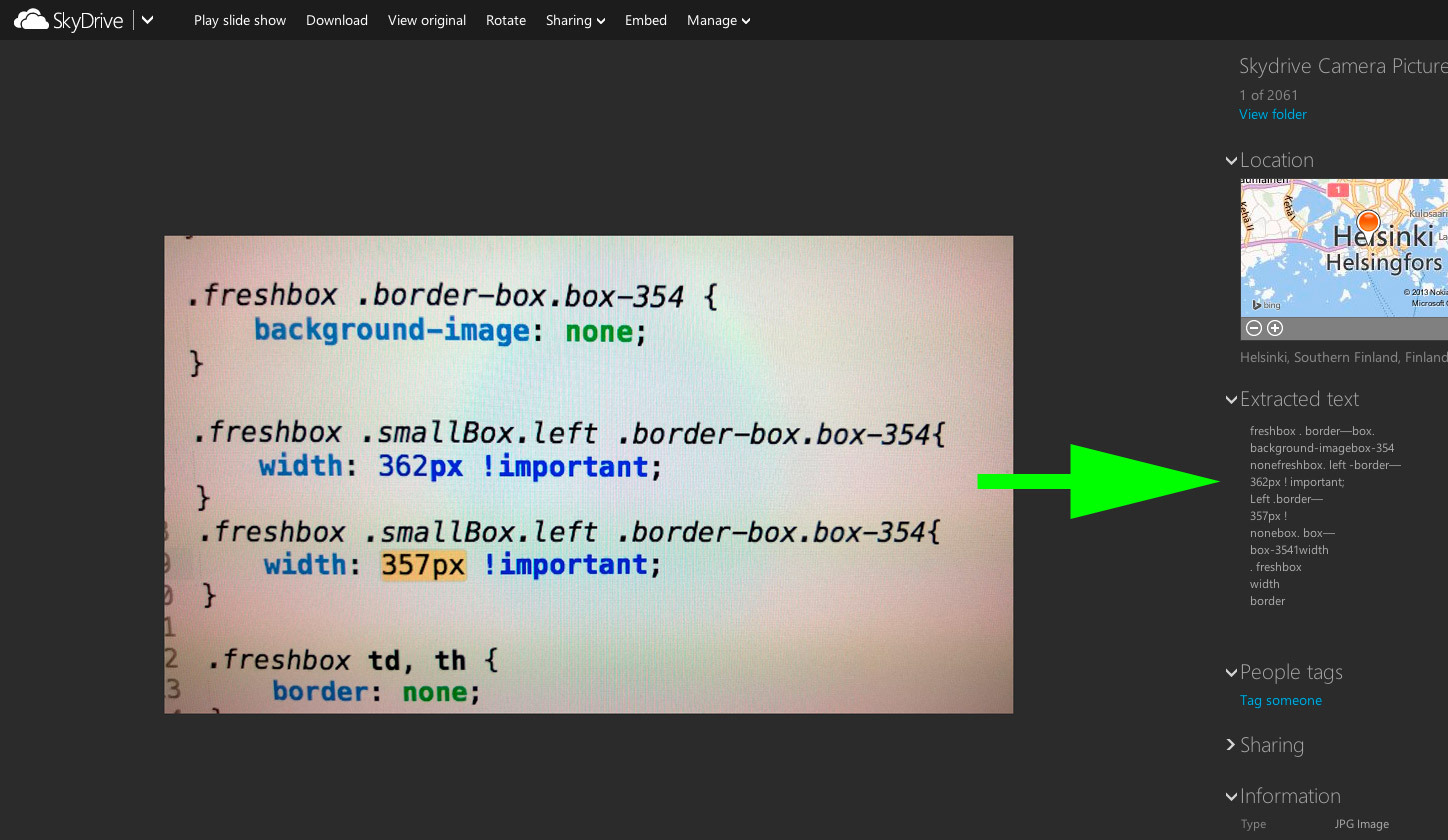Click the SkyDrive cloud logo

click(x=32, y=20)
